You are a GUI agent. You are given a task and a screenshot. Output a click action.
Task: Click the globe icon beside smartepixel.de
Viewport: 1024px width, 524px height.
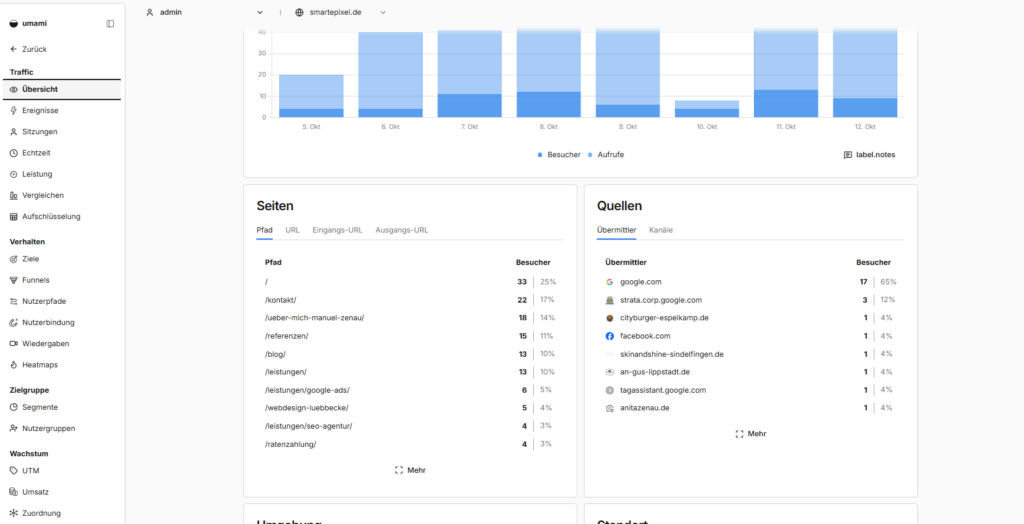(x=299, y=12)
